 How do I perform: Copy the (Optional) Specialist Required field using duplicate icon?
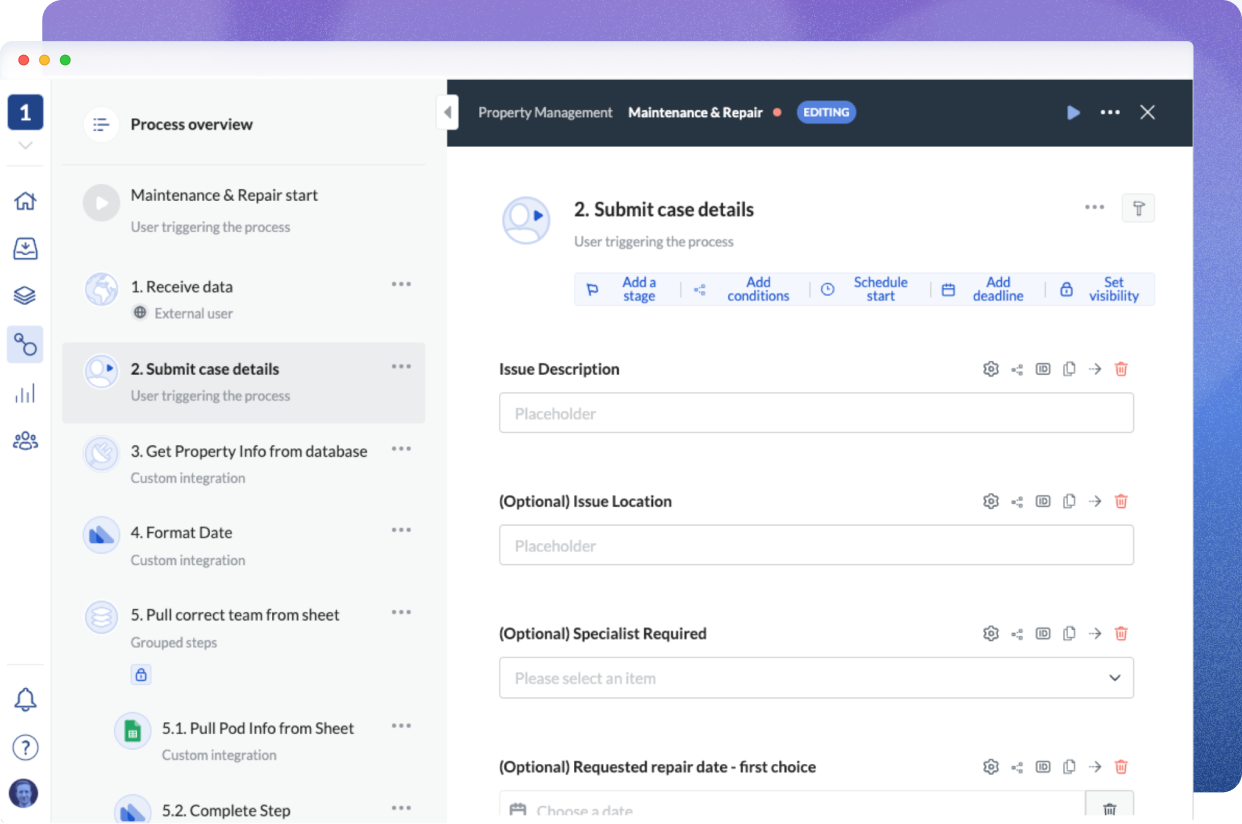[x=1069, y=633]
